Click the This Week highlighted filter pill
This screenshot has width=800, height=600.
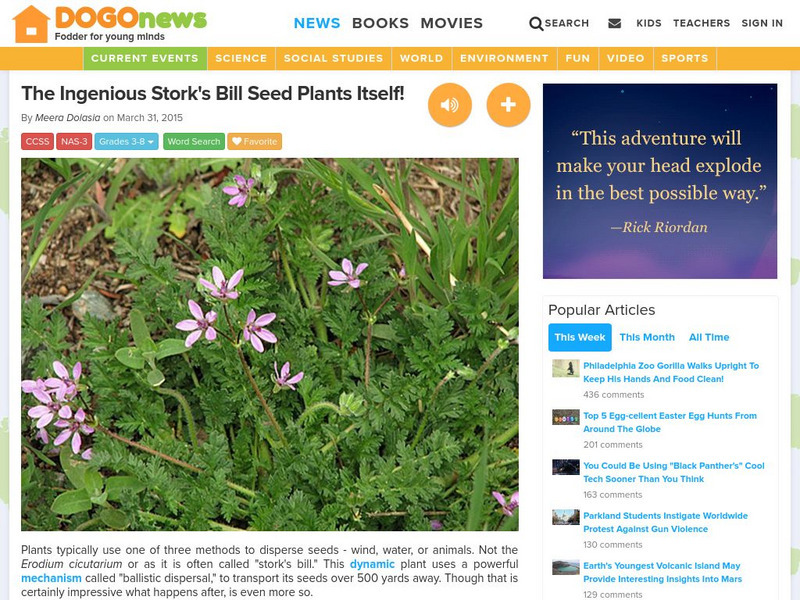coord(582,338)
